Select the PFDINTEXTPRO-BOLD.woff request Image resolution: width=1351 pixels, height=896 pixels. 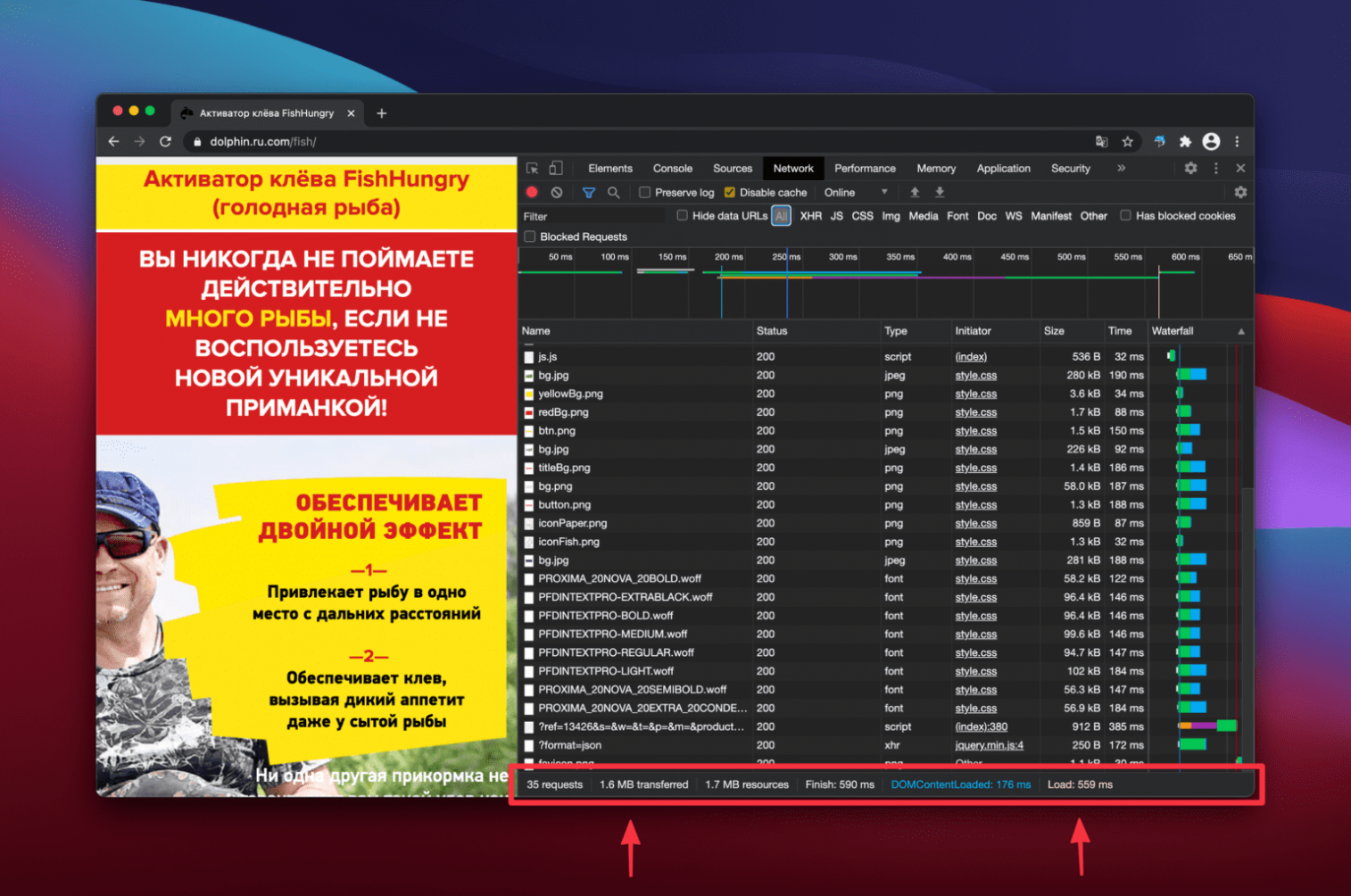[x=885, y=616]
